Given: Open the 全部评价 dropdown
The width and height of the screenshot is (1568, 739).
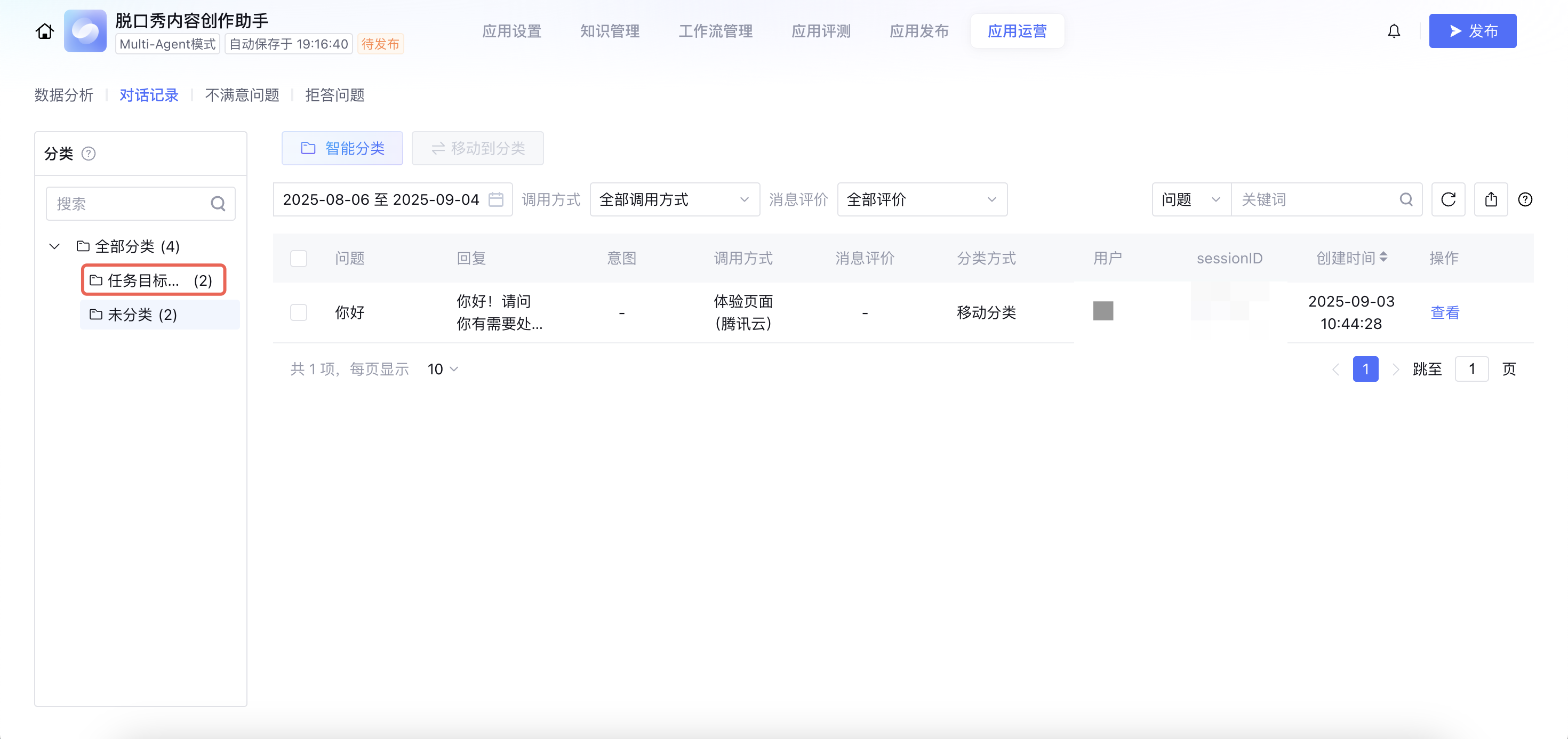Looking at the screenshot, I should click(922, 199).
